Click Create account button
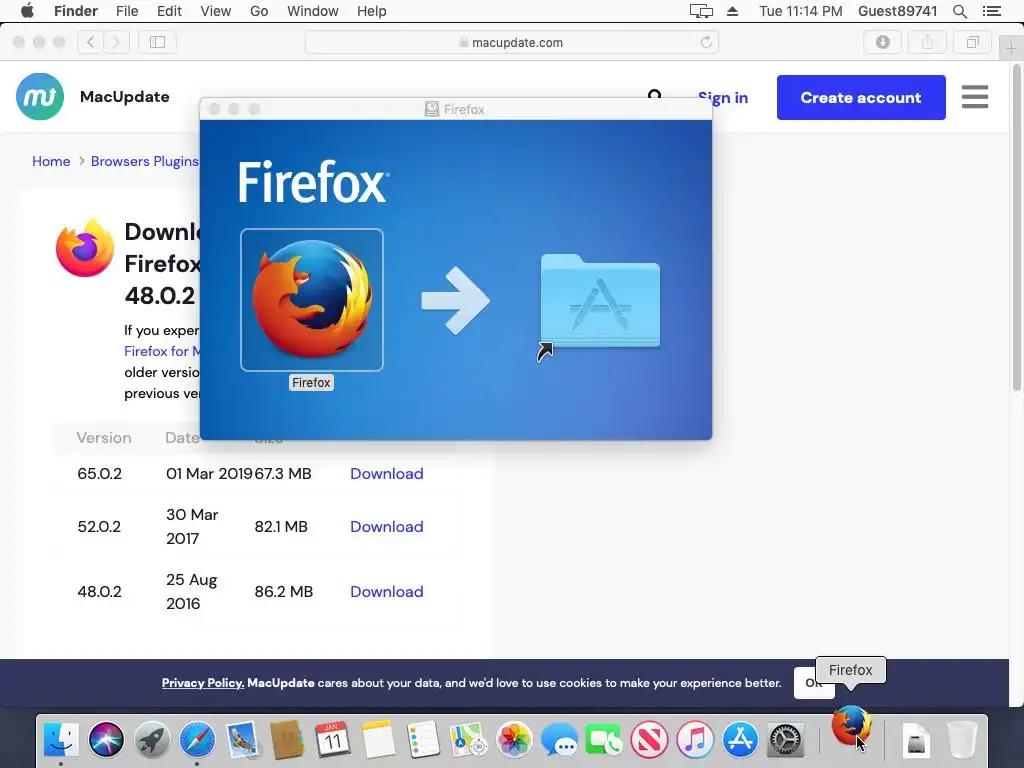Screen dimensions: 1024x768 861,97
